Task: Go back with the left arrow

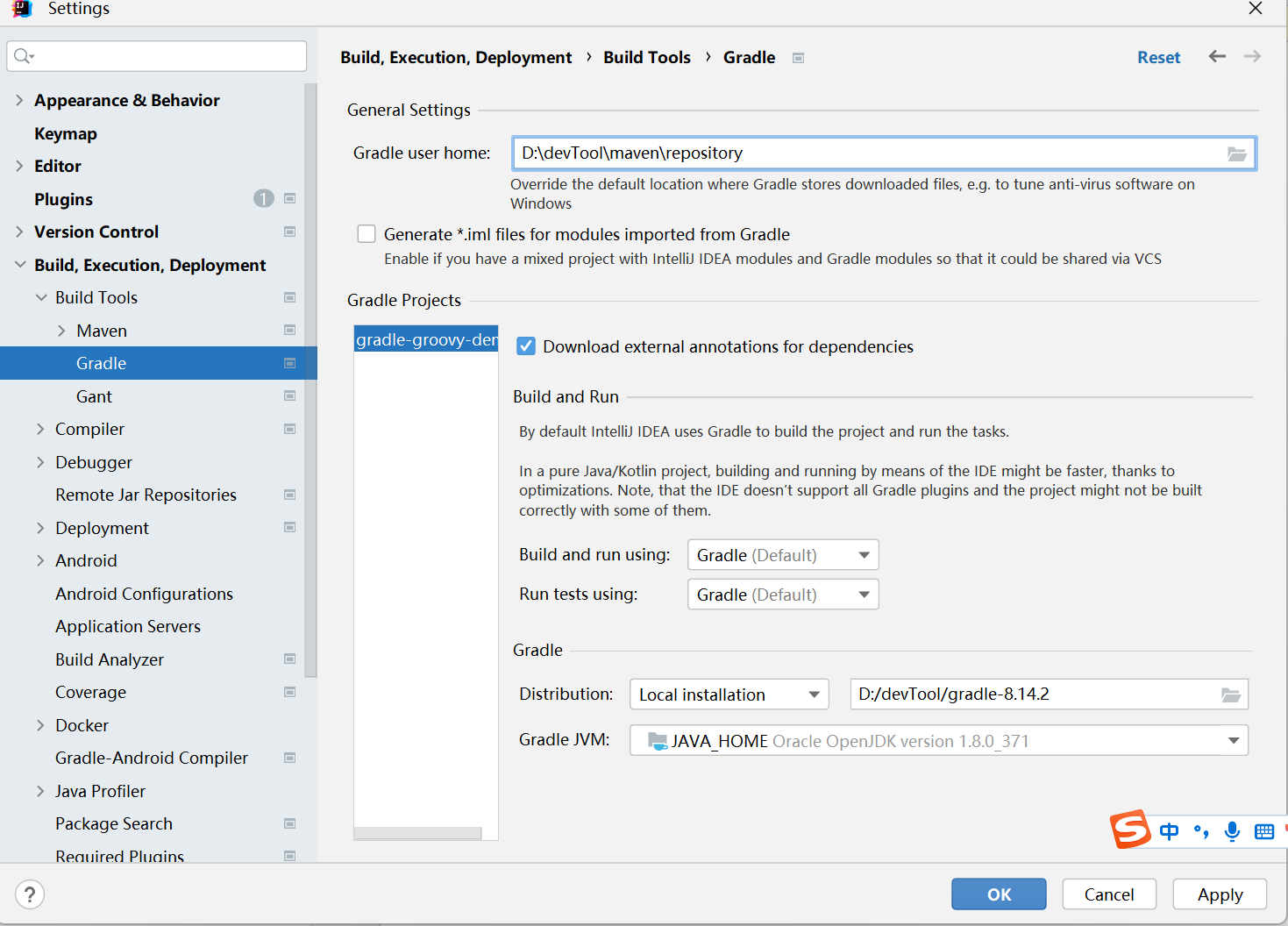Action: (x=1217, y=56)
